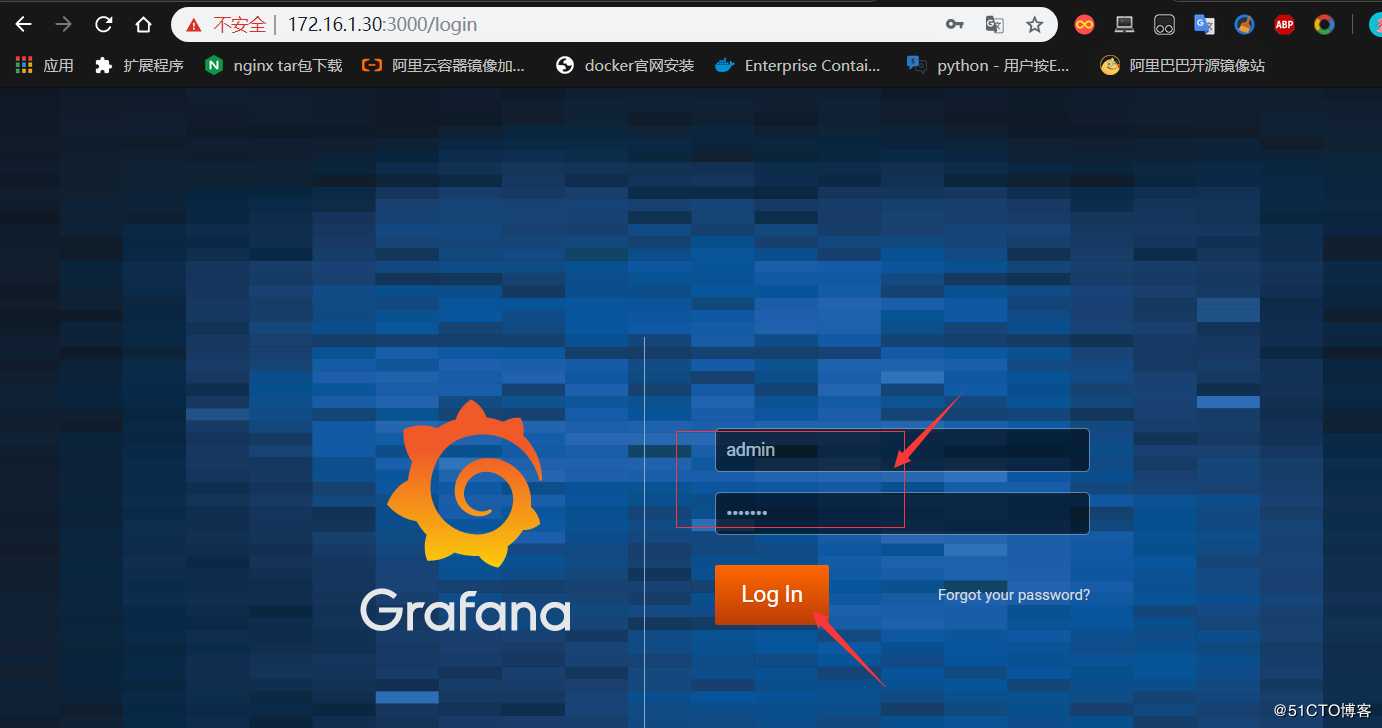The width and height of the screenshot is (1382, 728).
Task: Click the 不安全 security label
Action: tap(239, 24)
